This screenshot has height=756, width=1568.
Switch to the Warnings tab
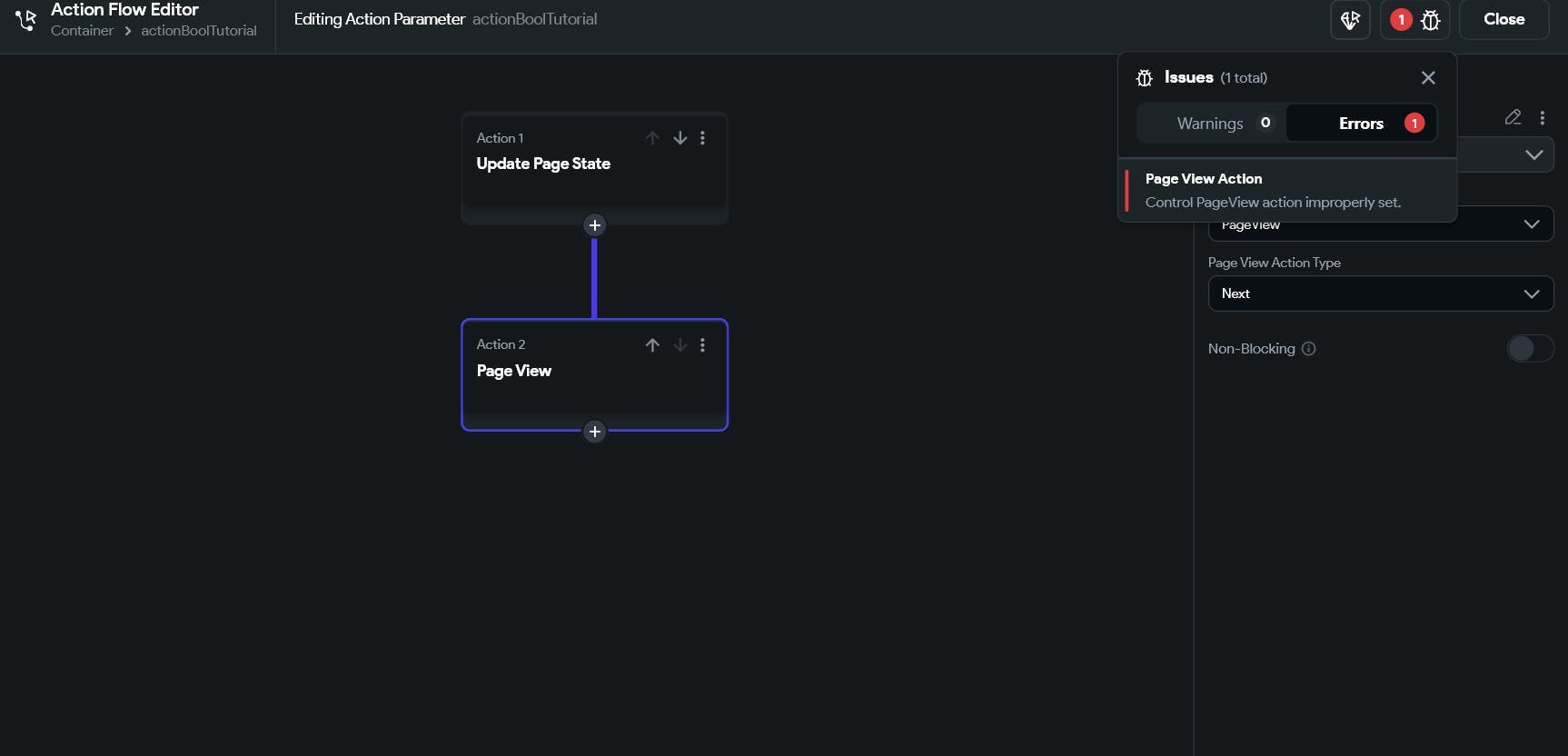[x=1211, y=124]
